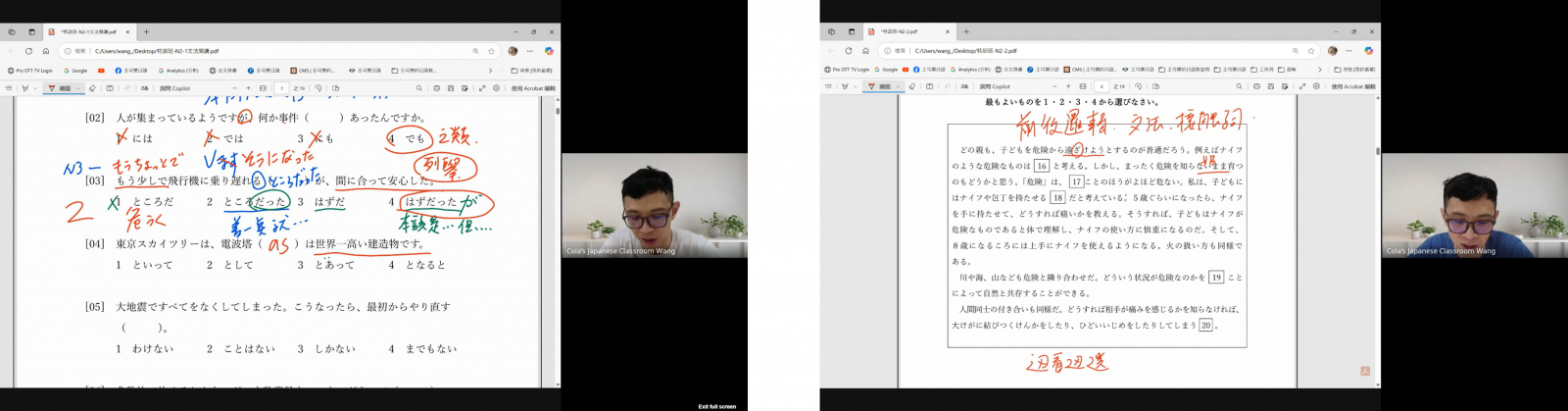Open a new tab in left browser window

[147, 31]
